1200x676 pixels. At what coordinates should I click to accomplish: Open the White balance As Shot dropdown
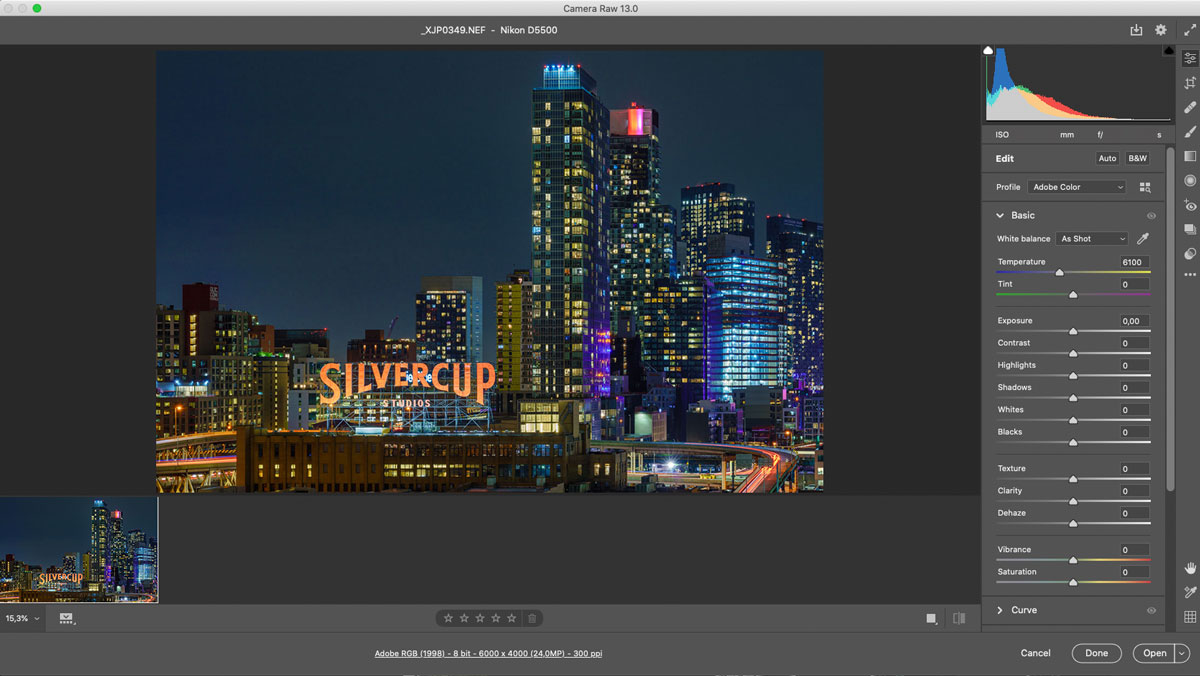click(1092, 239)
